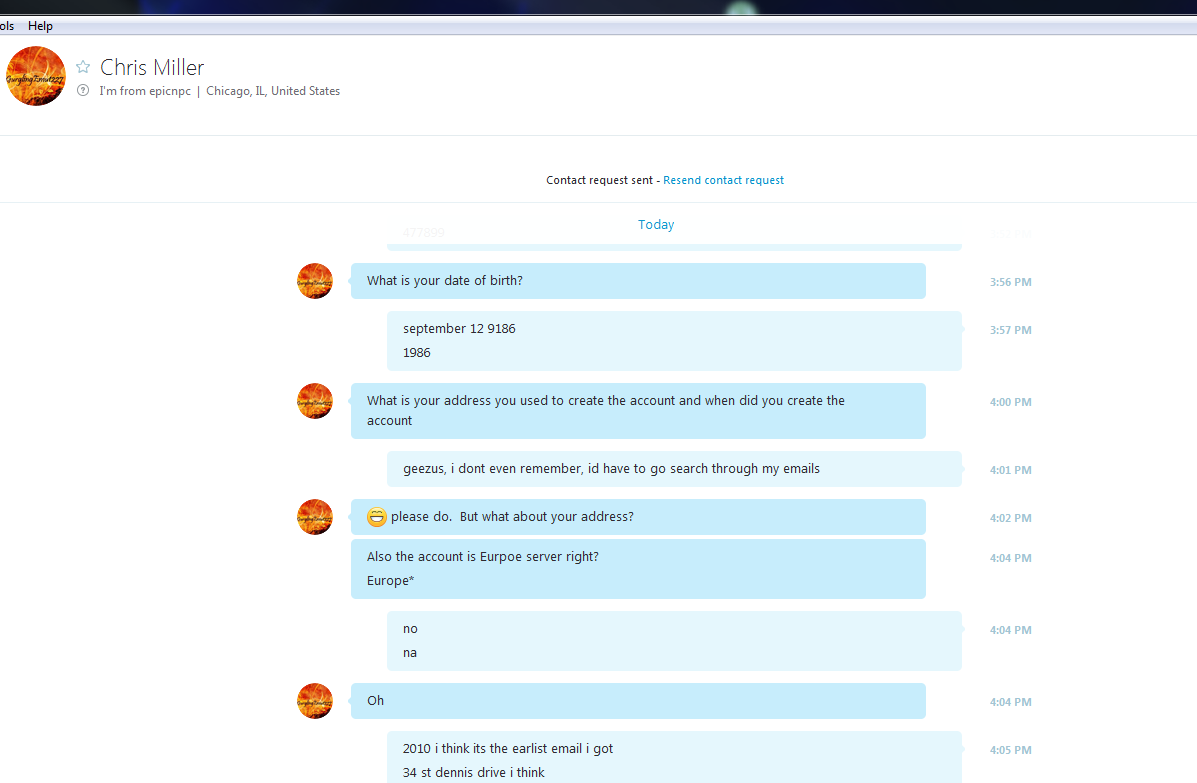Screen dimensions: 1197x783
Task: Click the question mark status icon
Action: [x=83, y=91]
